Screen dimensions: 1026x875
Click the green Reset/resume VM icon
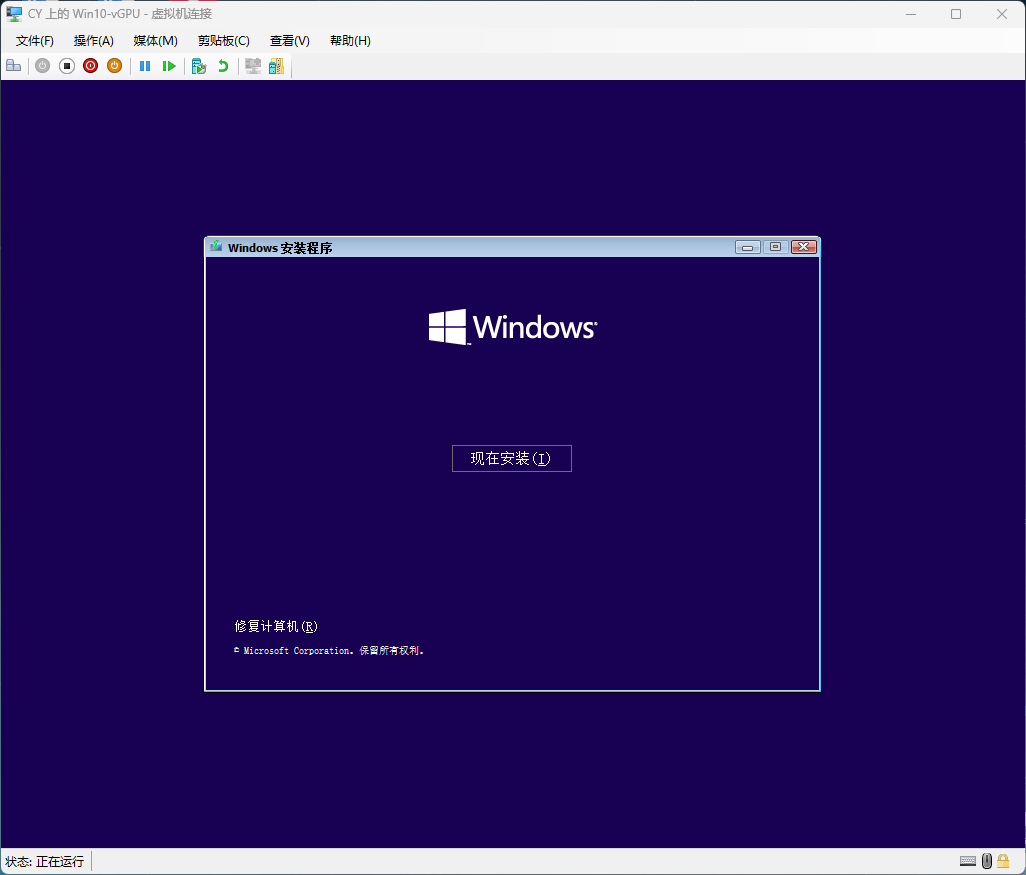click(x=169, y=66)
